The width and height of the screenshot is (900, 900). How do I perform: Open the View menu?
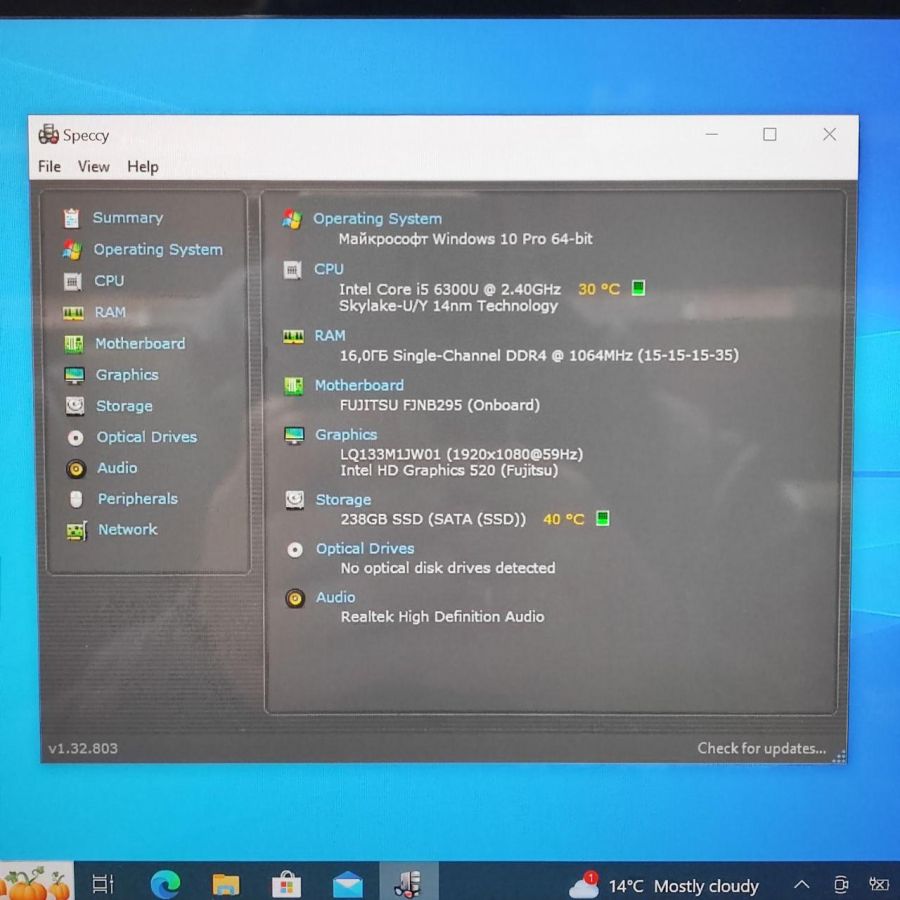[94, 166]
